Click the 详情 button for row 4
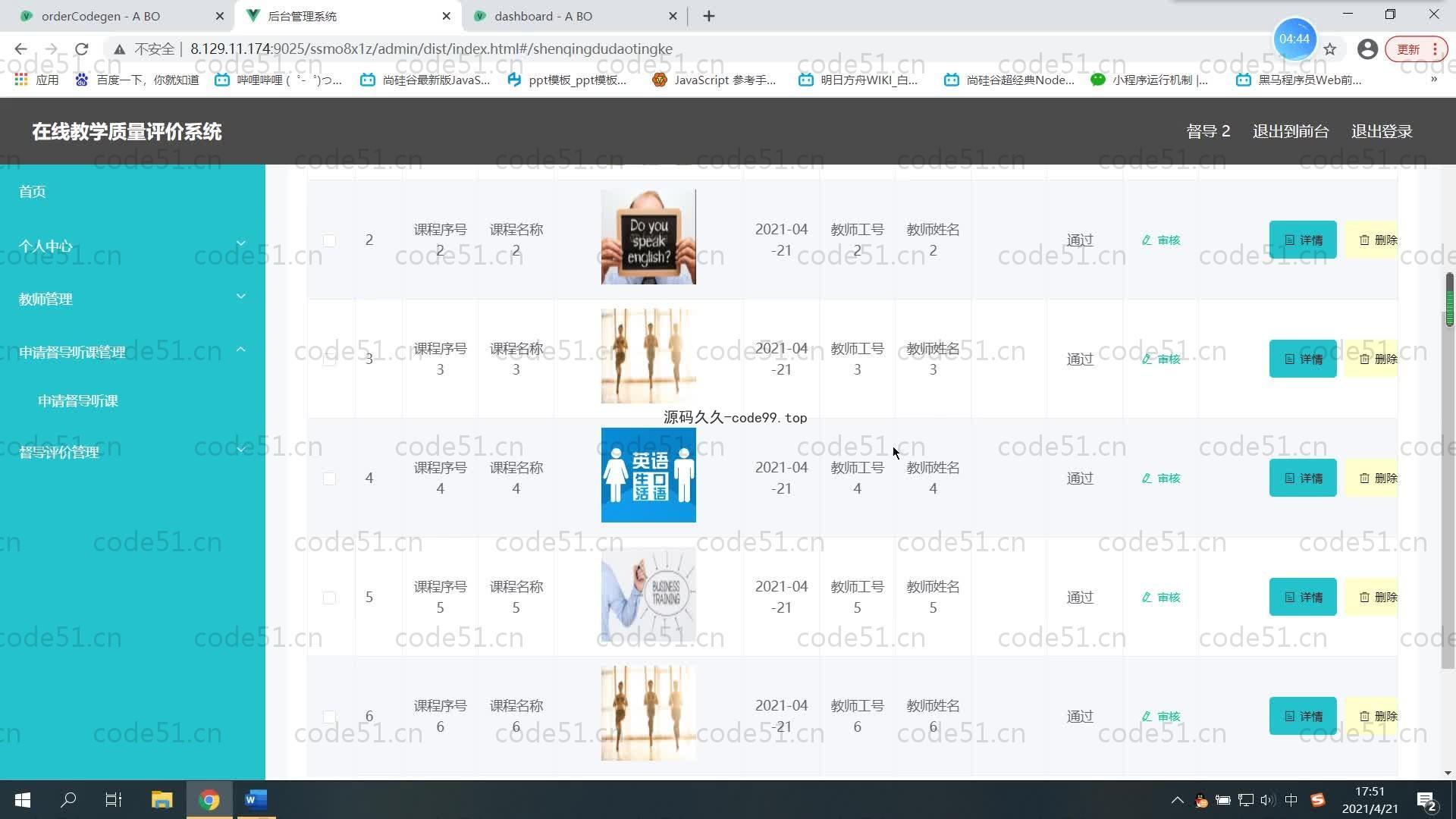1456x819 pixels. point(1302,479)
